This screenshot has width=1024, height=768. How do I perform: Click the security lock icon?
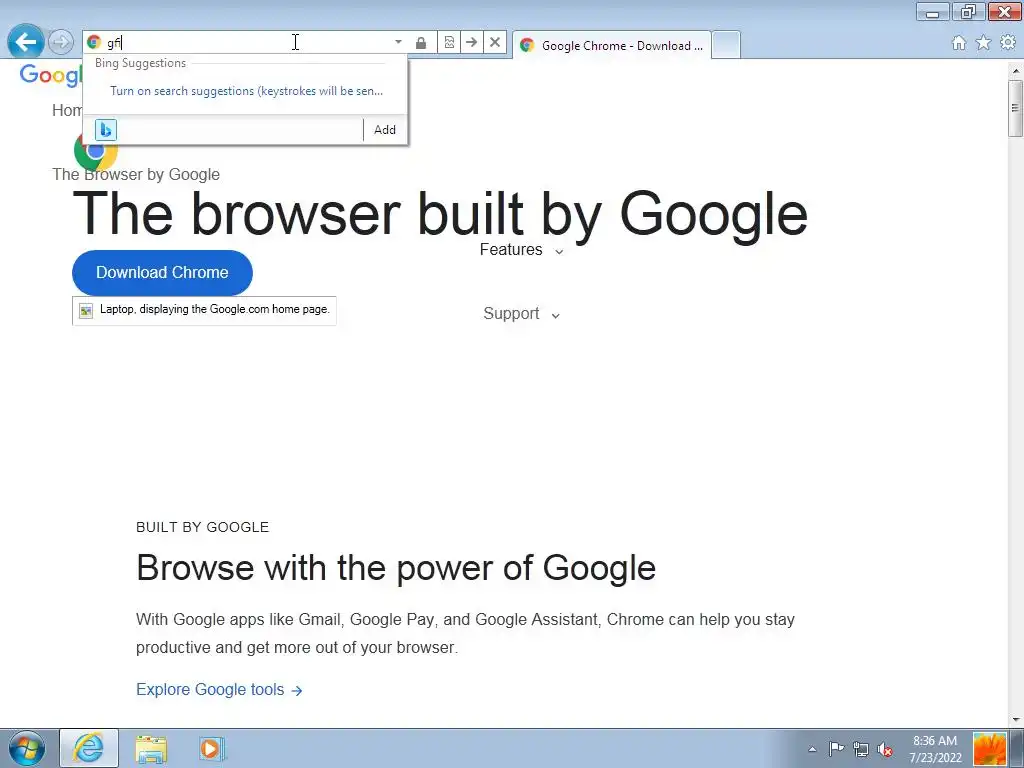pyautogui.click(x=421, y=43)
